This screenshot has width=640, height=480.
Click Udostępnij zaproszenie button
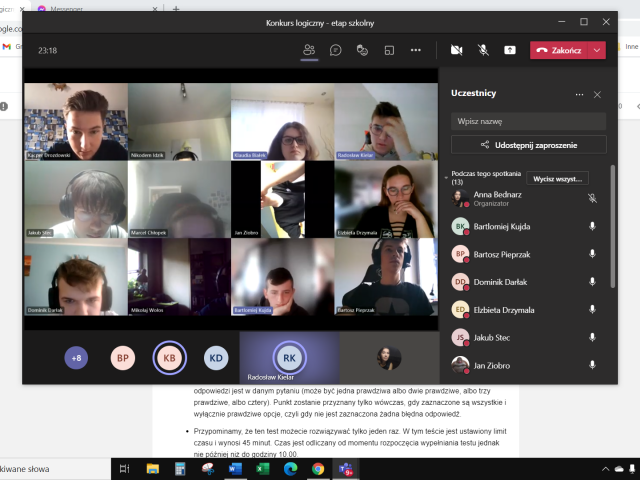[x=529, y=145]
